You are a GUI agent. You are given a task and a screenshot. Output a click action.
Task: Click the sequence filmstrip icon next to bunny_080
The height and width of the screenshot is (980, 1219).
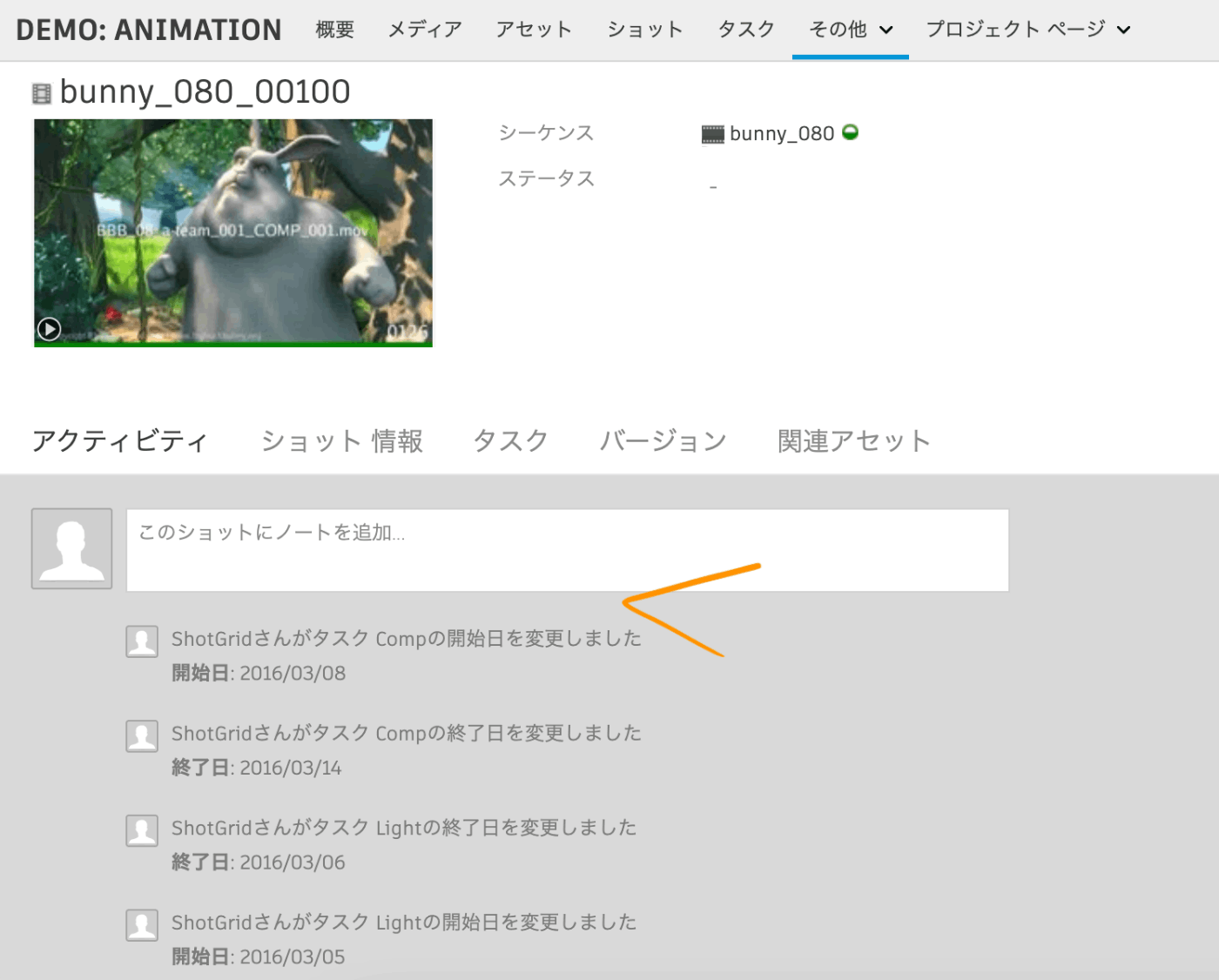tap(713, 134)
